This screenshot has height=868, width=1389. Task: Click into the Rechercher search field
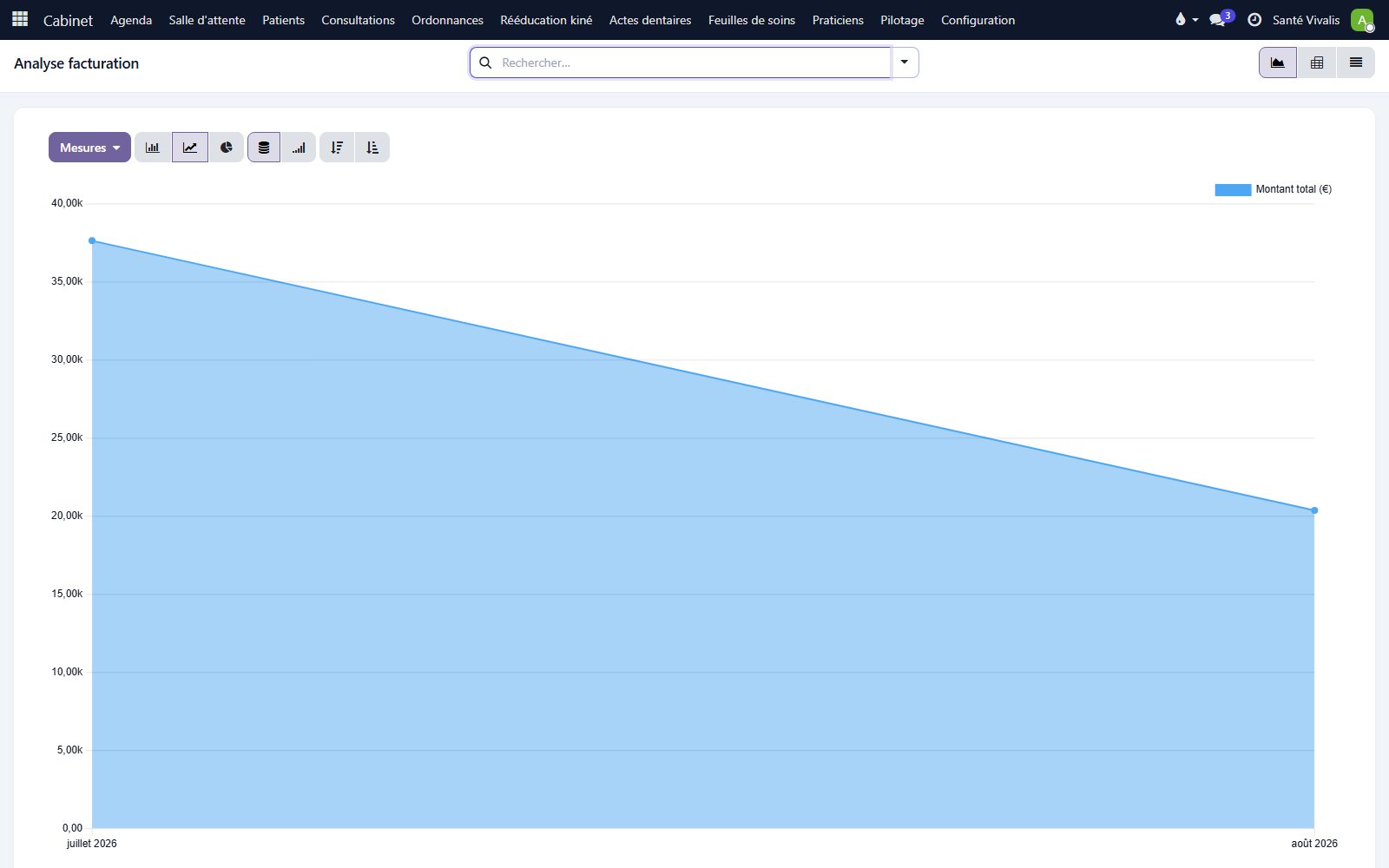coord(692,62)
